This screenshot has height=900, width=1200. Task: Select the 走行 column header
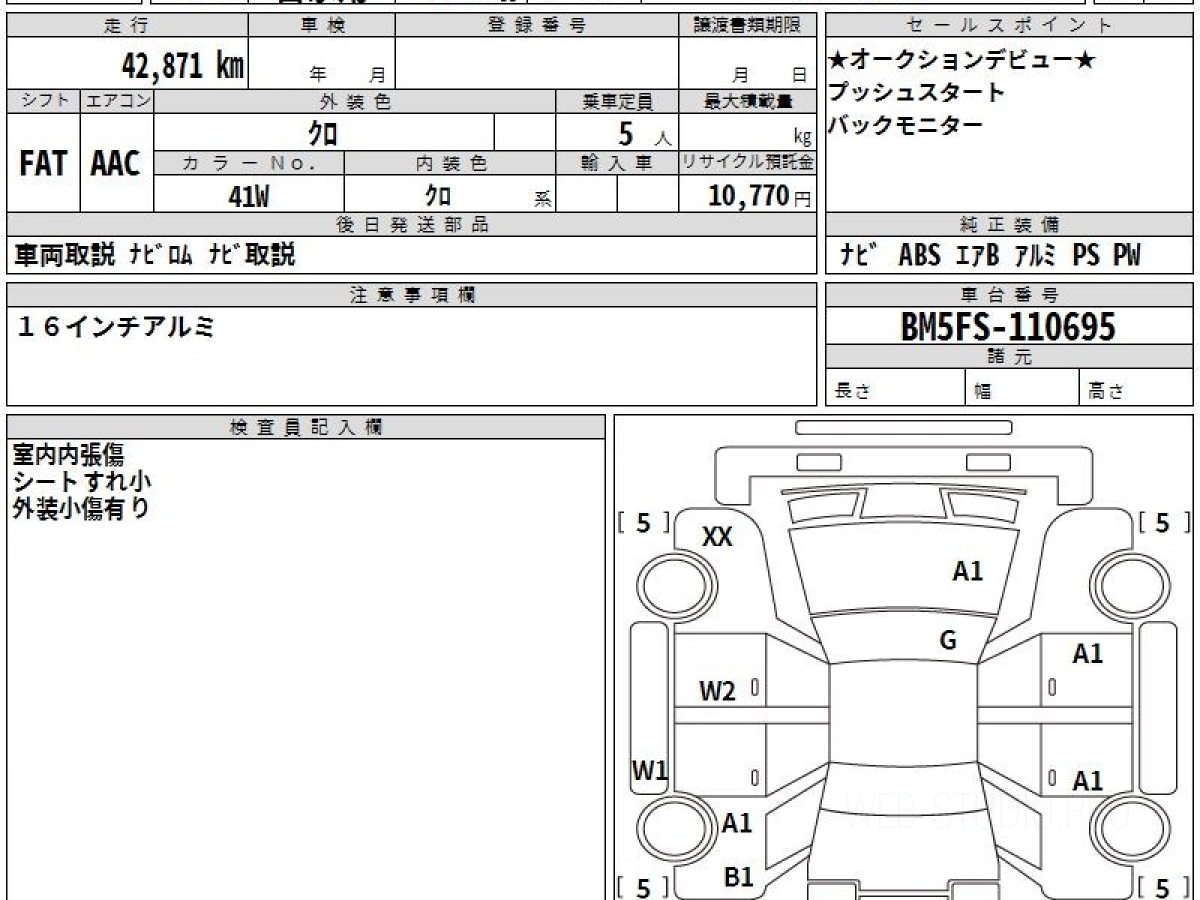point(127,26)
